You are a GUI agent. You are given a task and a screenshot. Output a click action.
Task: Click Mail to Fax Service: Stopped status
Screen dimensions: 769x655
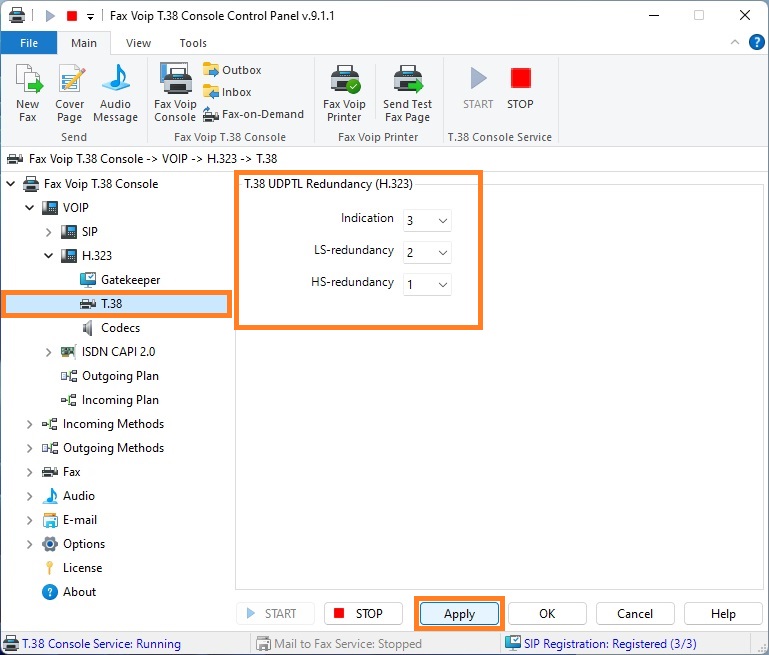347,644
